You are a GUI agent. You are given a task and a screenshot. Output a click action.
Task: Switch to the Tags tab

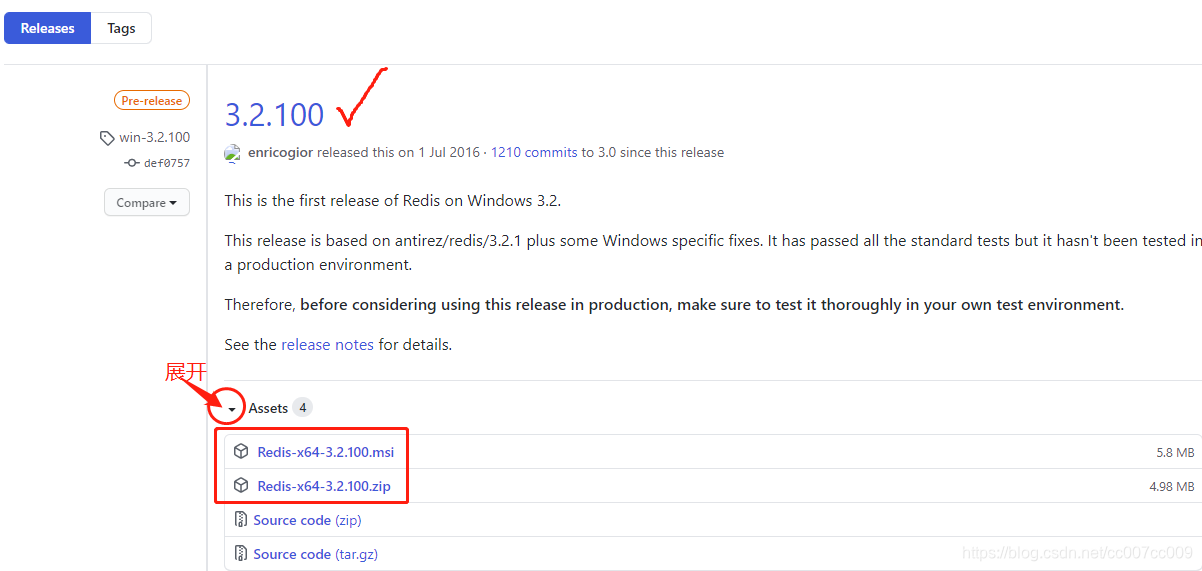[121, 28]
